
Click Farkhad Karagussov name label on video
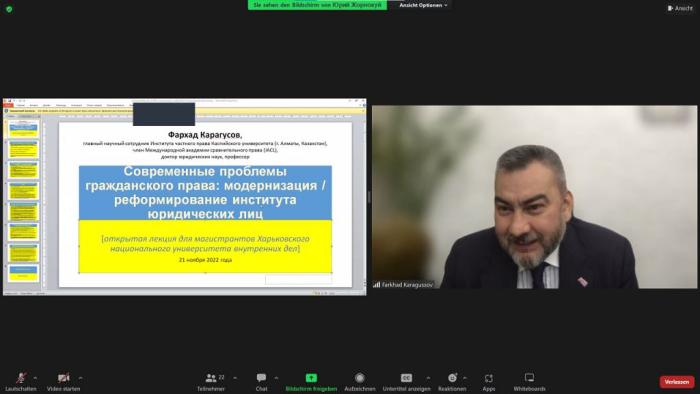point(403,285)
